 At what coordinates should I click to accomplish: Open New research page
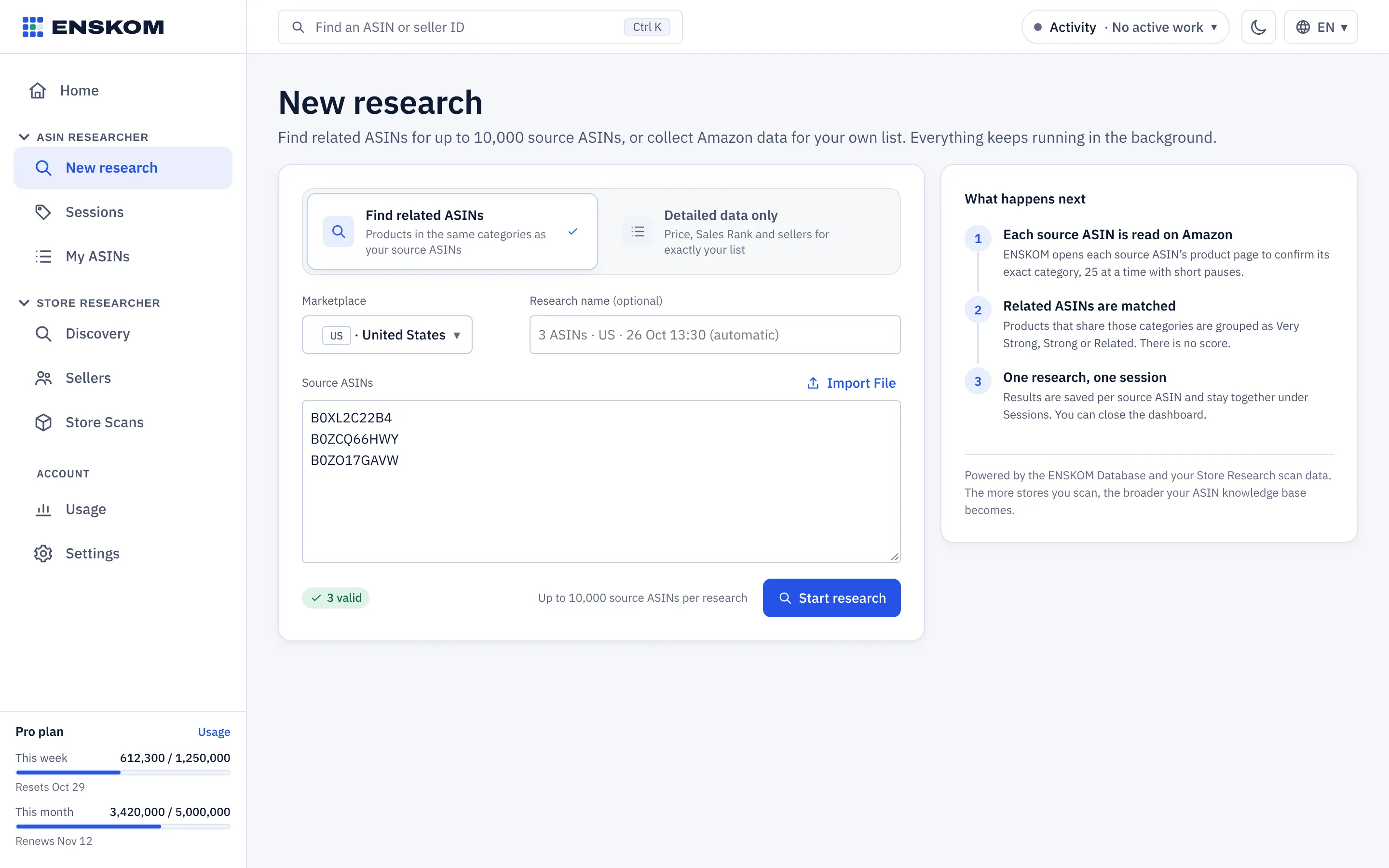(123, 168)
